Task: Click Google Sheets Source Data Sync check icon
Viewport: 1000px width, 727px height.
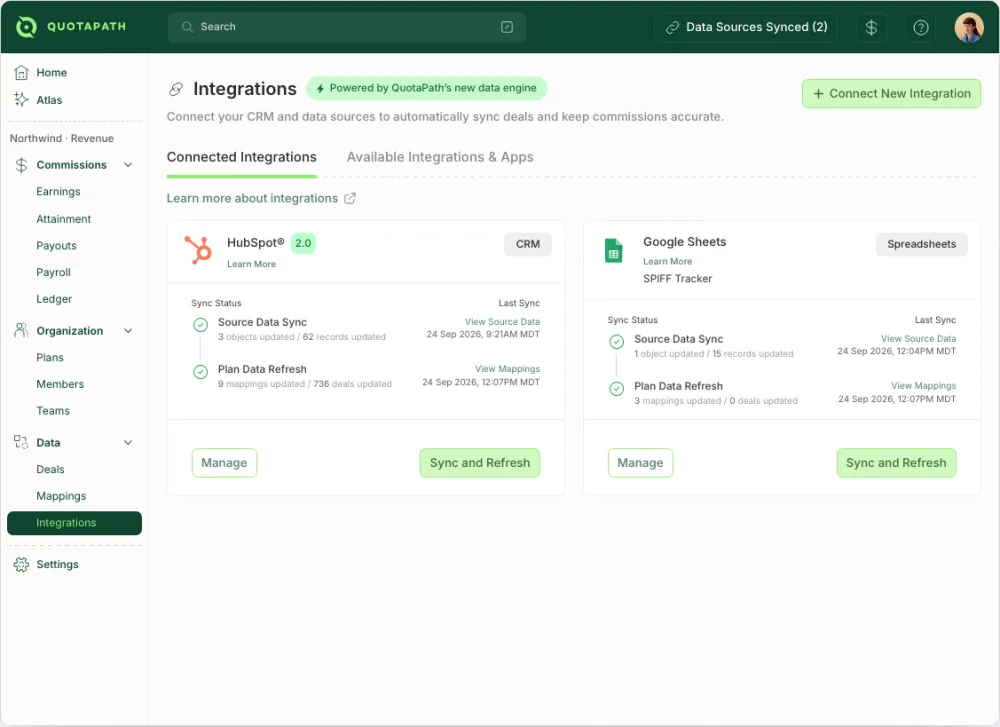Action: 617,342
